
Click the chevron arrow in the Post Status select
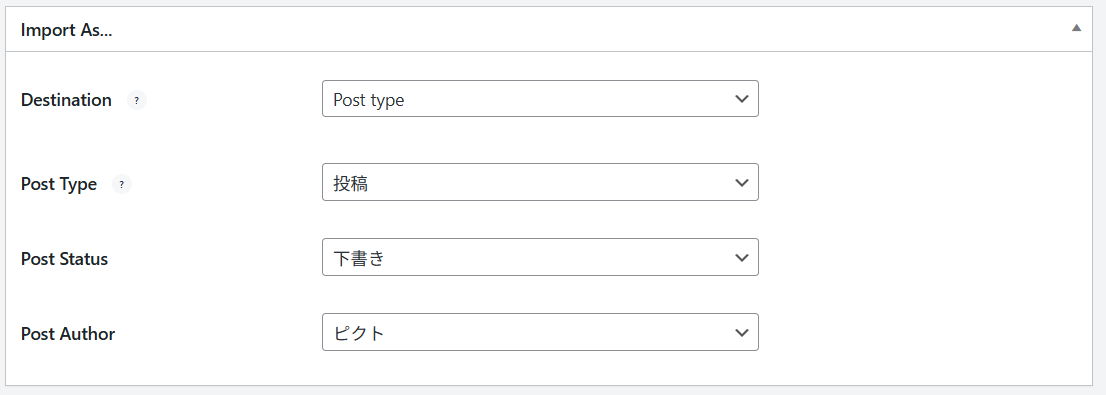click(741, 257)
